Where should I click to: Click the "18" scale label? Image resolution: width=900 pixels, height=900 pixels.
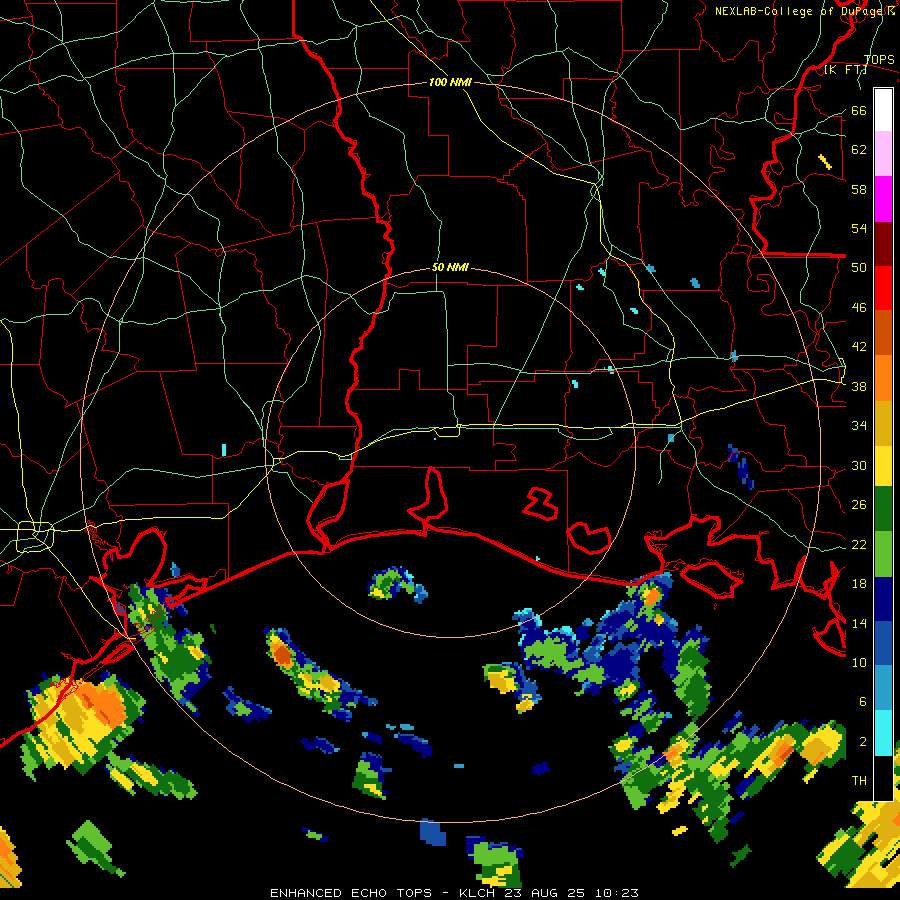(859, 584)
